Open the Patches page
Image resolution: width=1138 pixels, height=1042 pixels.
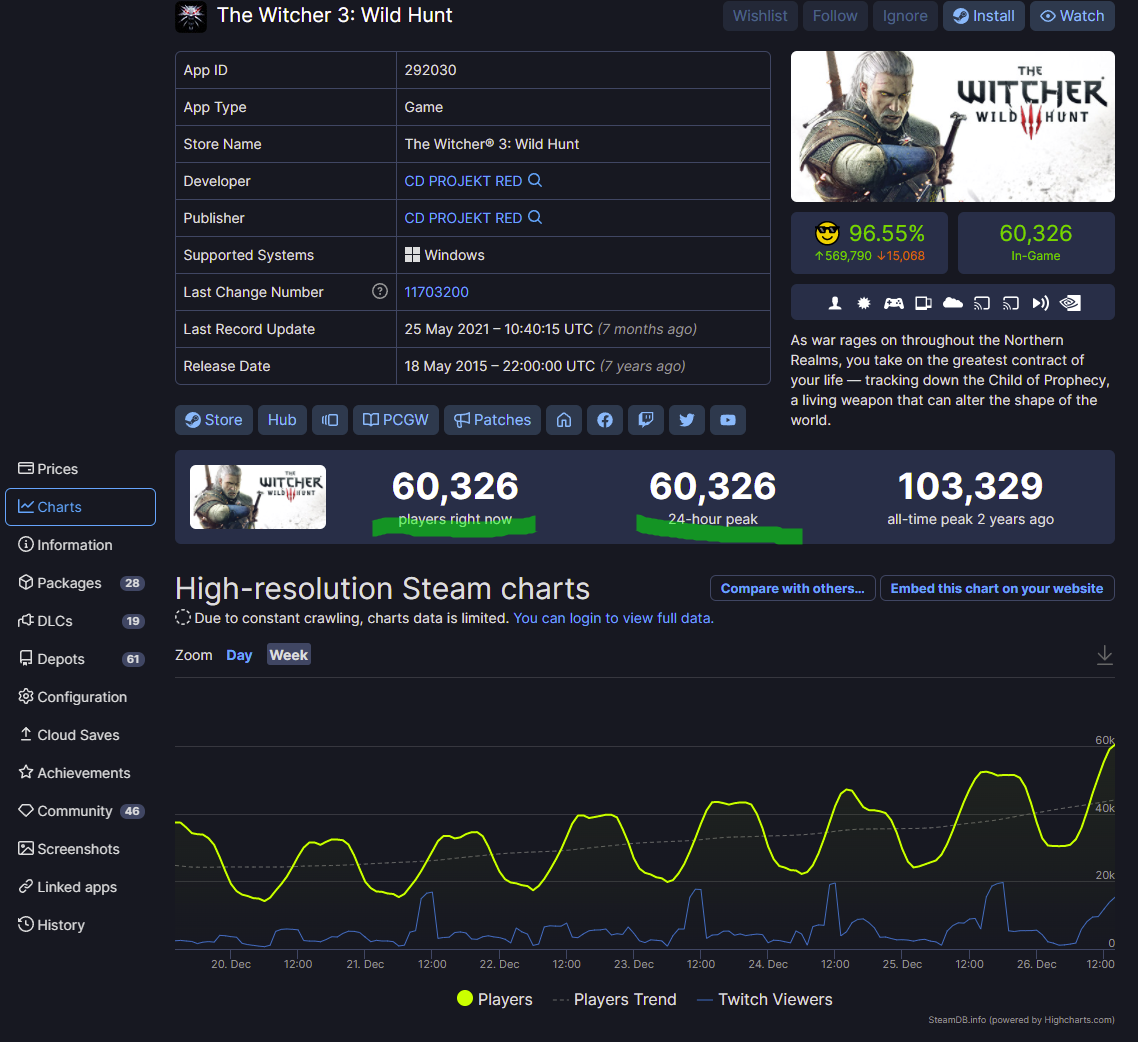(x=492, y=420)
